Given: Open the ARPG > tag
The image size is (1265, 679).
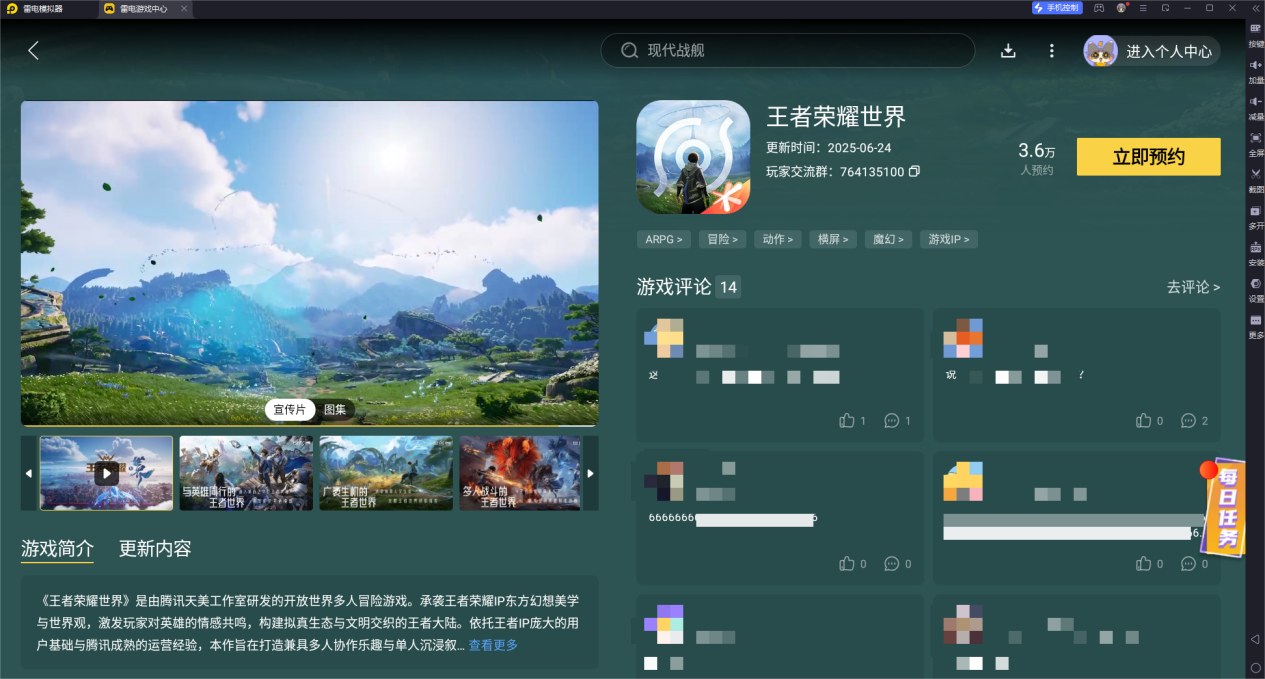Looking at the screenshot, I should pos(664,239).
